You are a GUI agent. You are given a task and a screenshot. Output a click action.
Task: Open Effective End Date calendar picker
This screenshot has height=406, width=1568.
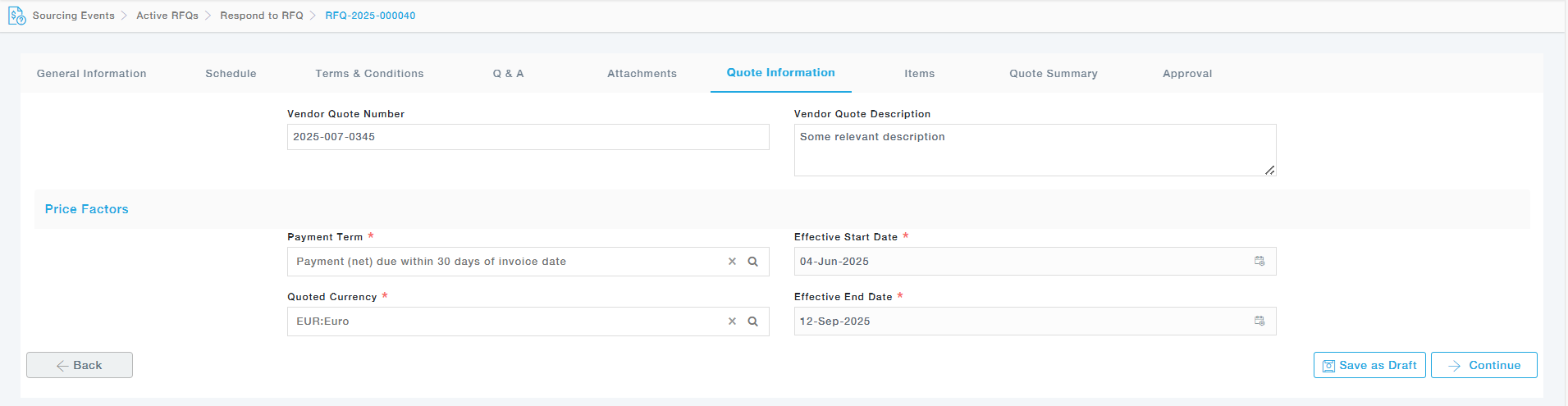click(1259, 321)
